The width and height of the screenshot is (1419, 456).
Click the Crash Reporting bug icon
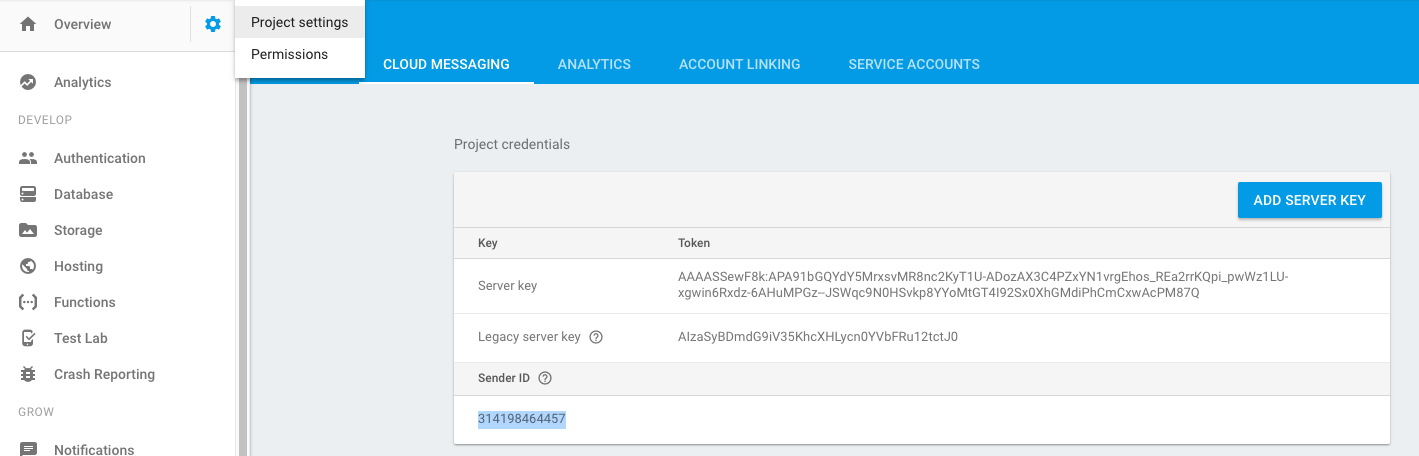pyautogui.click(x=28, y=374)
